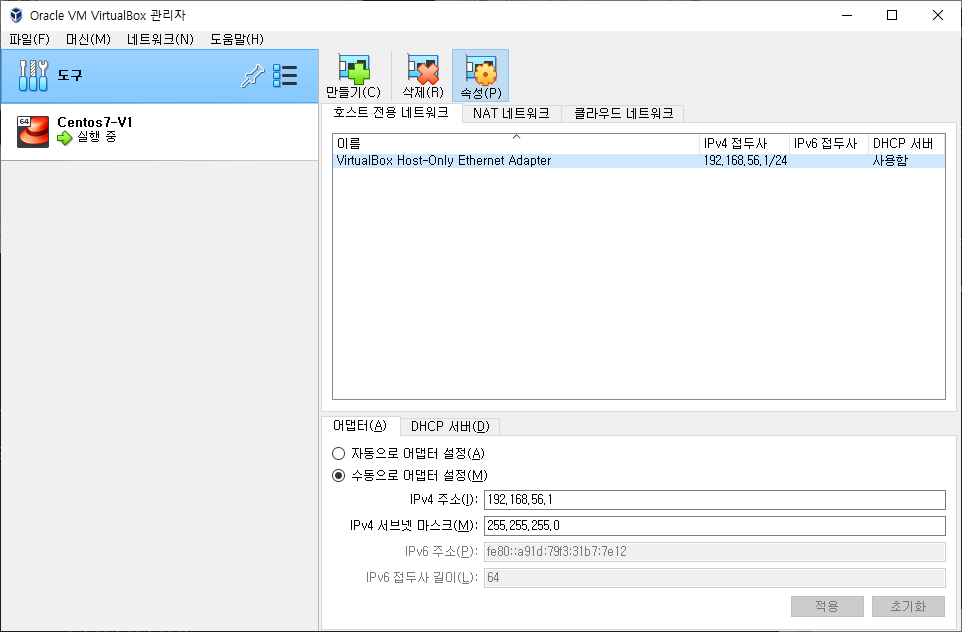Select 자동으로 어댑터 설정(A) radio button
The height and width of the screenshot is (632, 962).
click(x=339, y=453)
